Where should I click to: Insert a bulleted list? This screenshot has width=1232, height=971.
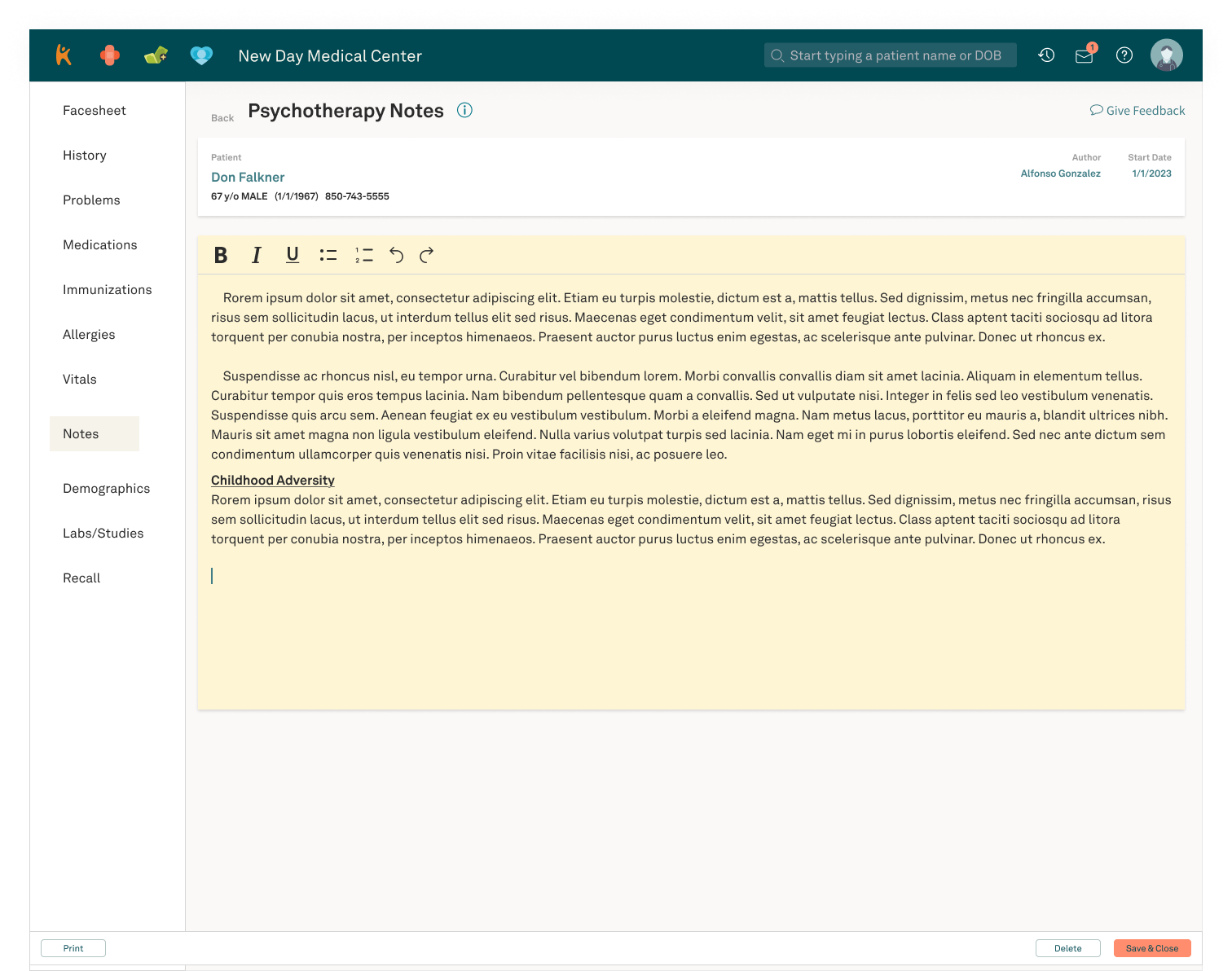tap(328, 255)
